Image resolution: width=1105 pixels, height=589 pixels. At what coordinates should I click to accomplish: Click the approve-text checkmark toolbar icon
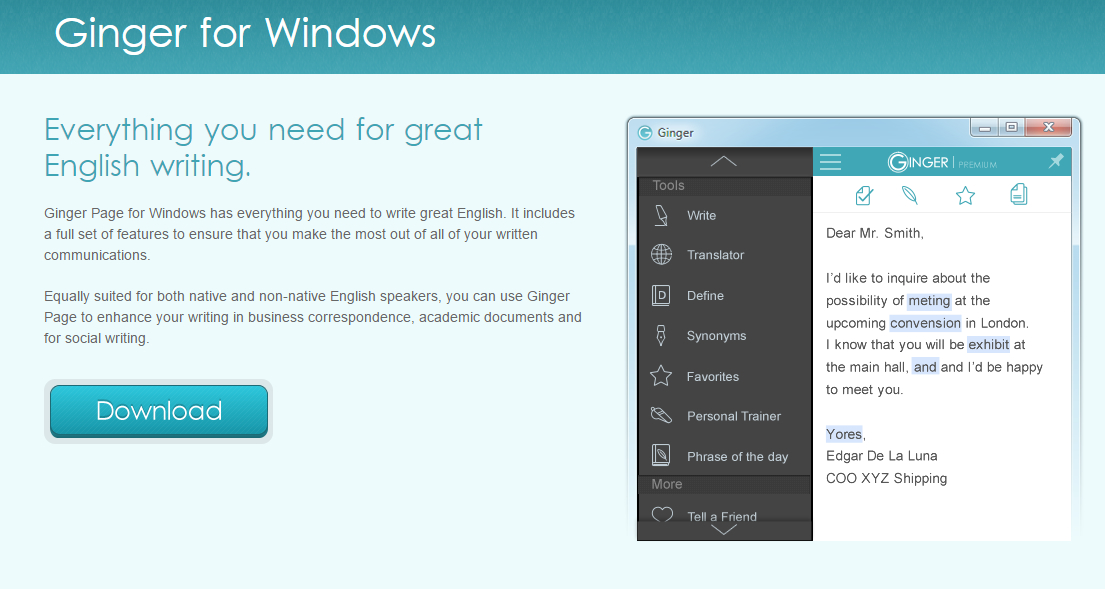[864, 195]
